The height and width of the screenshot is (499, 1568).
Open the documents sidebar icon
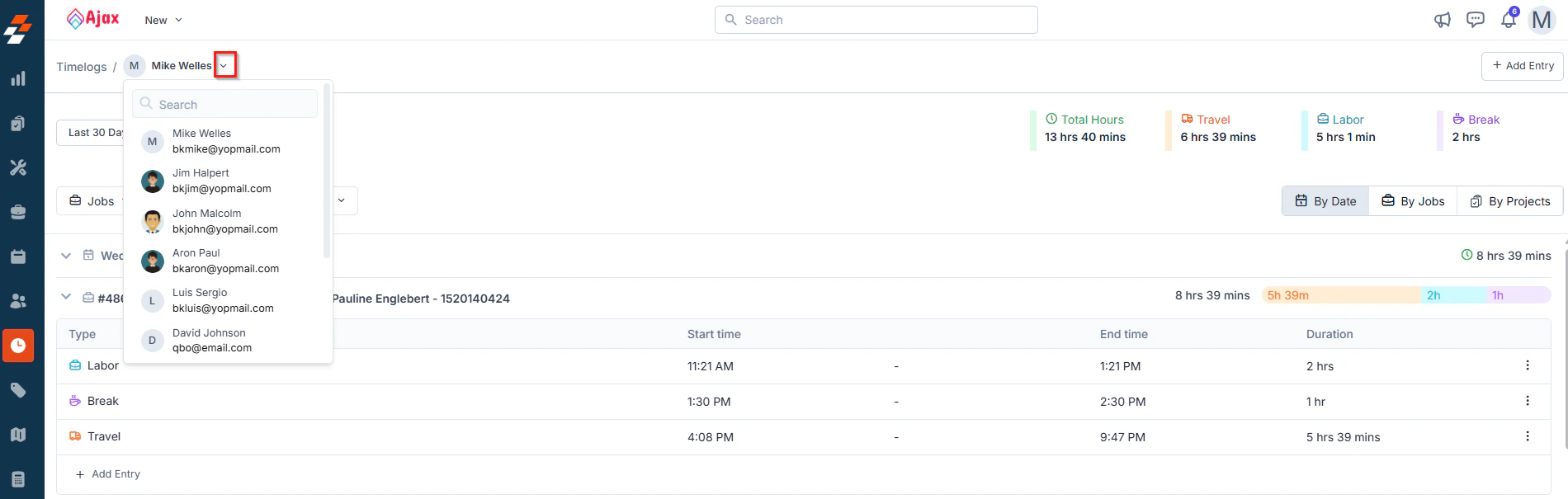pyautogui.click(x=18, y=124)
